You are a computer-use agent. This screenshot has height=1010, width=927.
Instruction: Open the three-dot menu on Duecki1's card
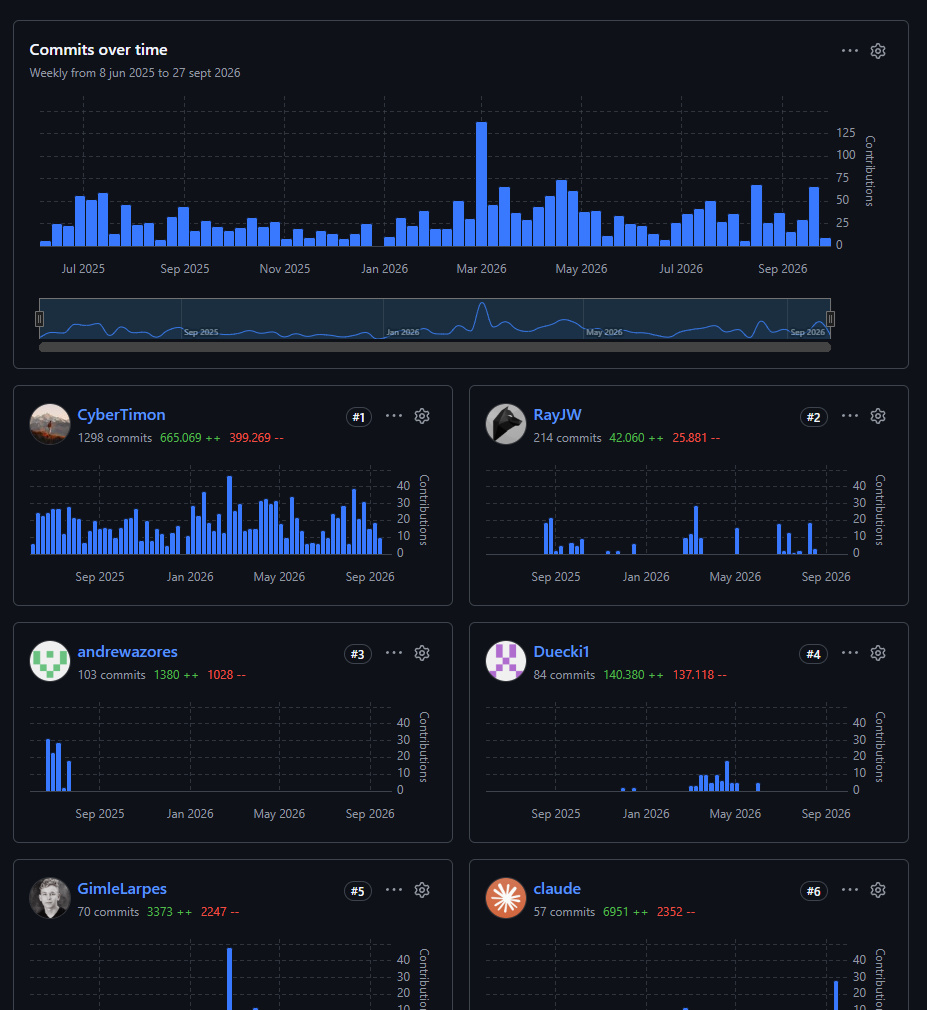[x=850, y=653]
